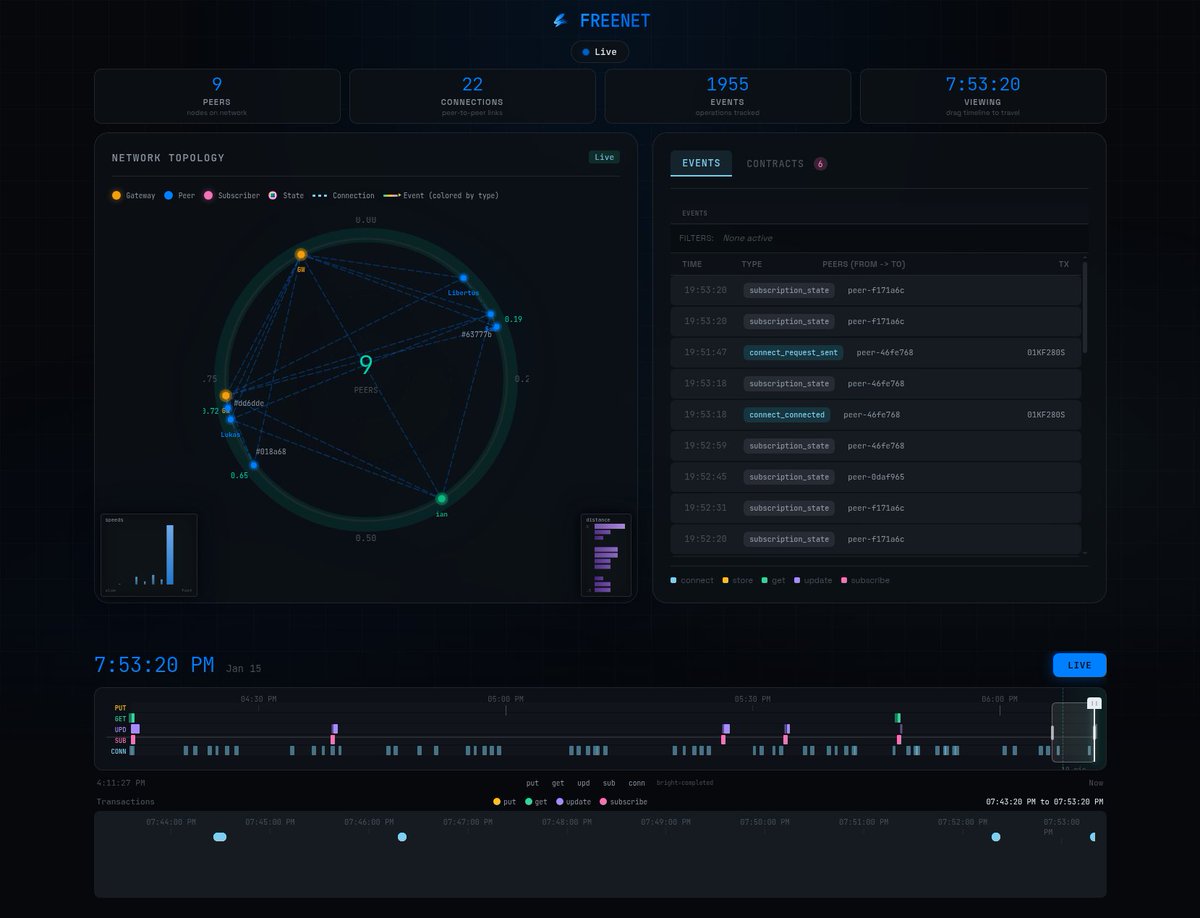Screen dimensions: 1200x918
Task: Click the pink subscribe dot in the Transactions legend
Action: click(603, 802)
